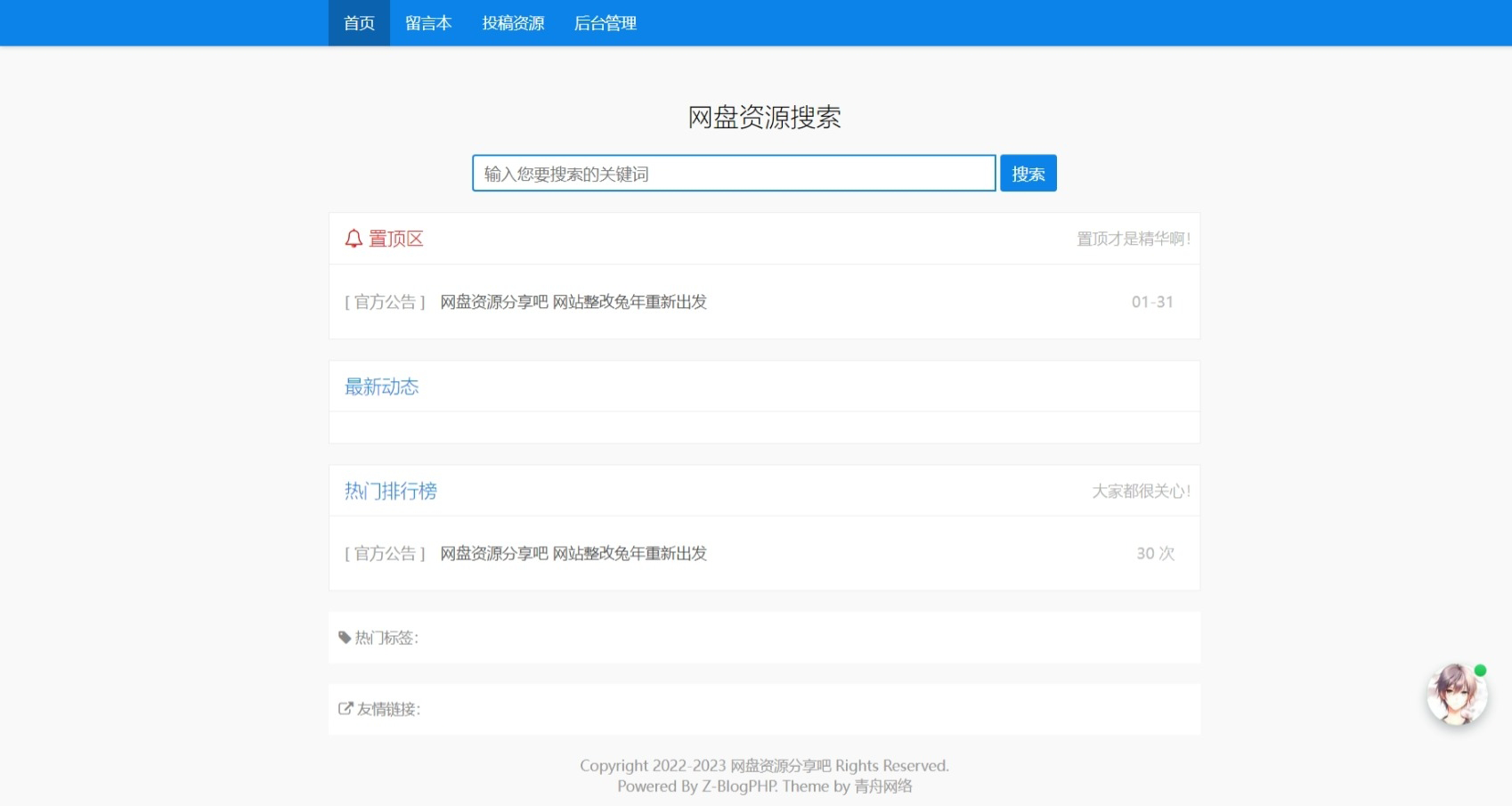Click the keyword search input box
Viewport: 1512px width, 806px height.
[x=733, y=173]
